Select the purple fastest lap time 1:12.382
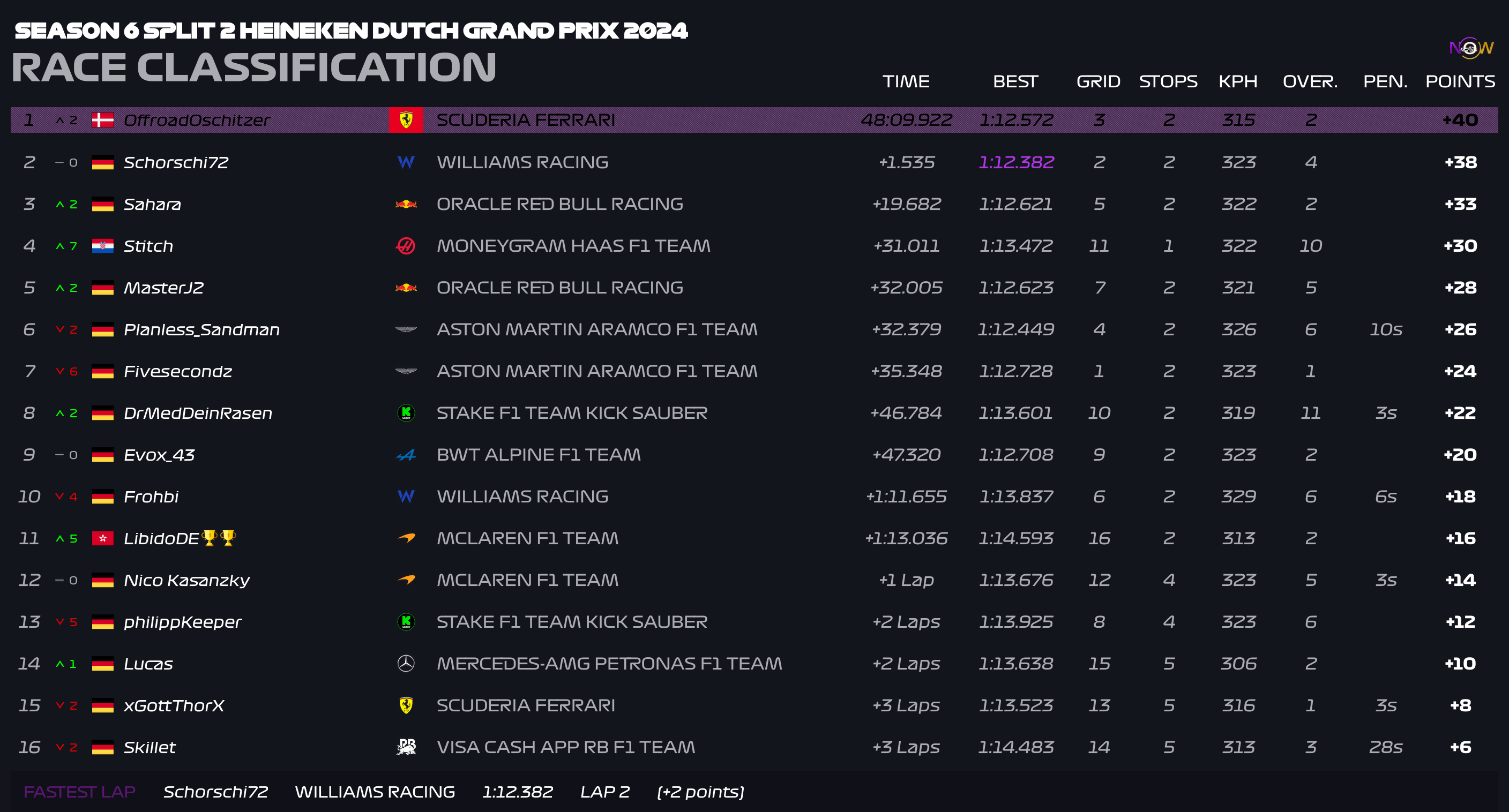 coord(1016,162)
